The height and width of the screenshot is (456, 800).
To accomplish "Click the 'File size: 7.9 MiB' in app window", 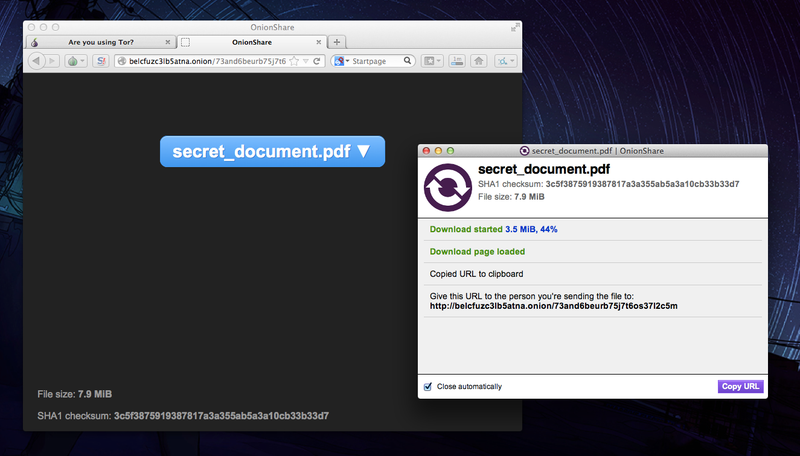I will pos(511,197).
